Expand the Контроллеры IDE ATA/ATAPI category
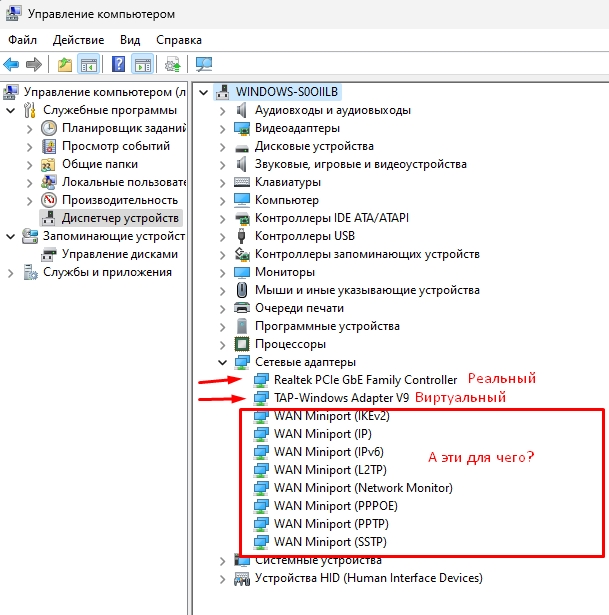 click(222, 219)
